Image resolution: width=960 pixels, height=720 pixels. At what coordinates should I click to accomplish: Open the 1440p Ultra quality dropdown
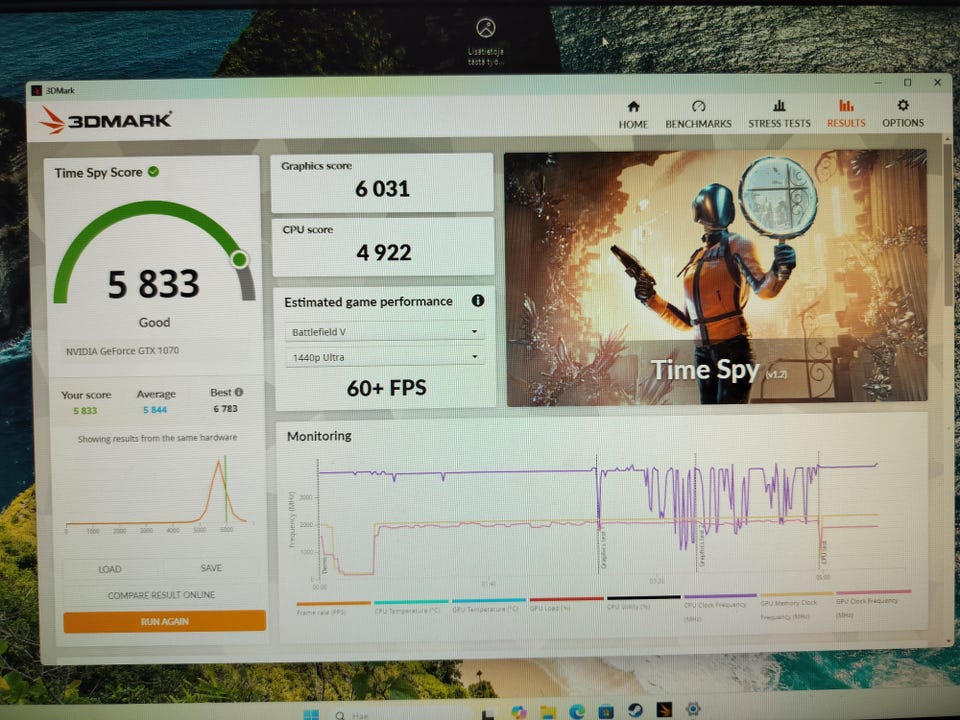(384, 357)
